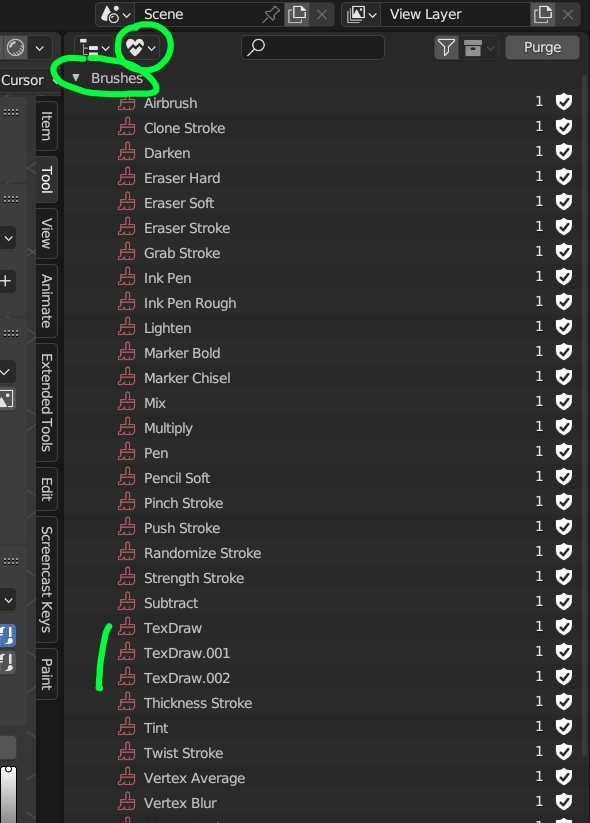The width and height of the screenshot is (590, 823).
Task: Open the Outliner editor type dropdown
Action: [x=95, y=48]
